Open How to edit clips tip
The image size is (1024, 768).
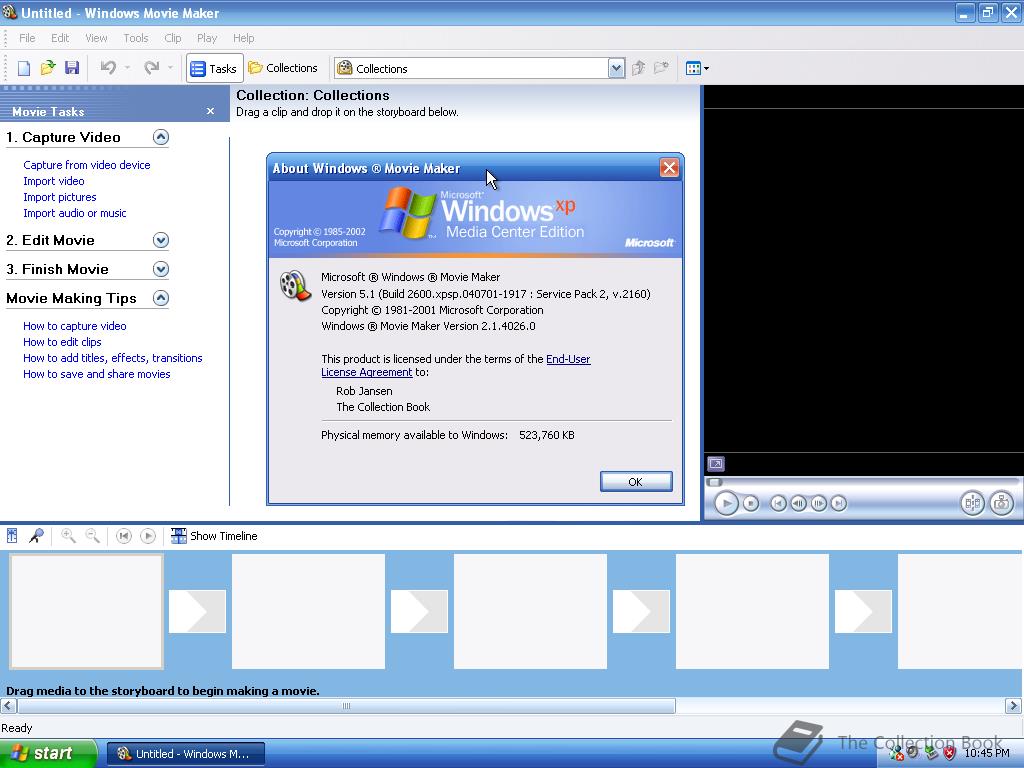62,342
